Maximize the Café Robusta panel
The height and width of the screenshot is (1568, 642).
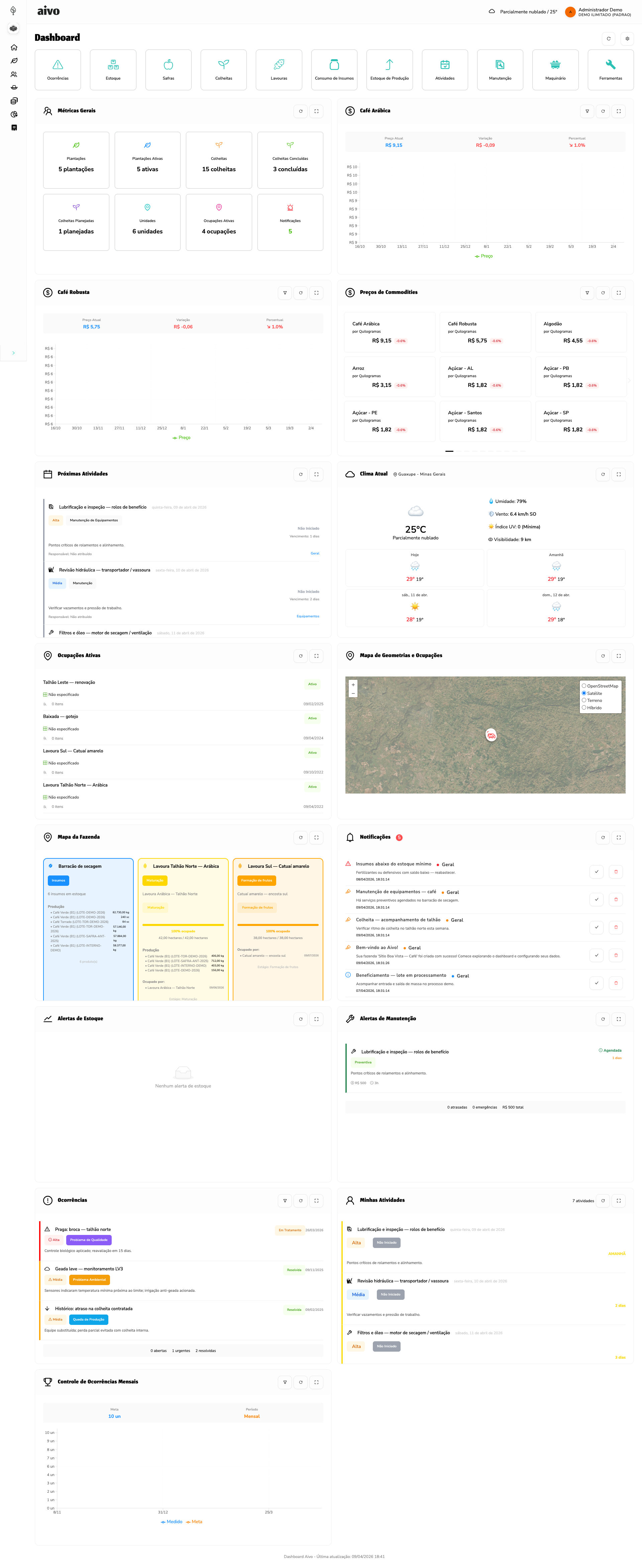click(x=316, y=293)
